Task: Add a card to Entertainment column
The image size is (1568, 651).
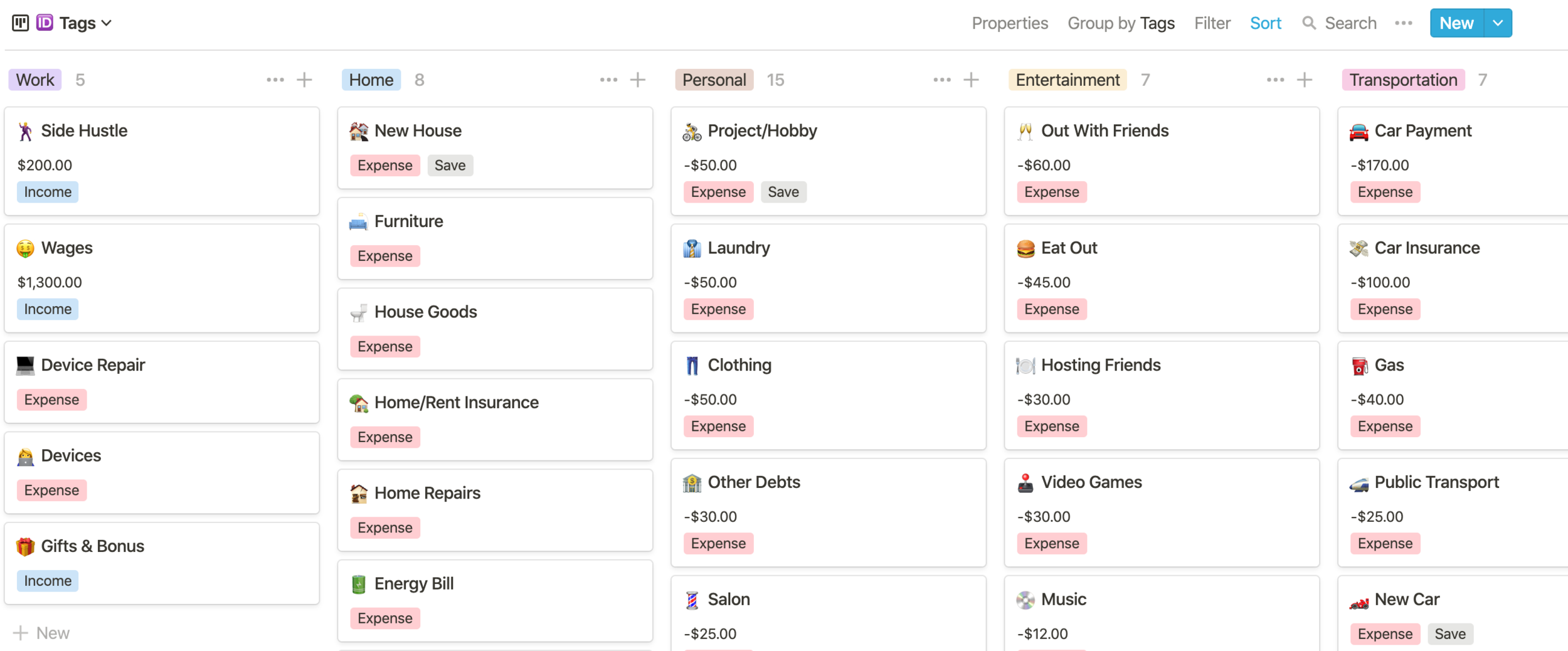Action: 1305,80
